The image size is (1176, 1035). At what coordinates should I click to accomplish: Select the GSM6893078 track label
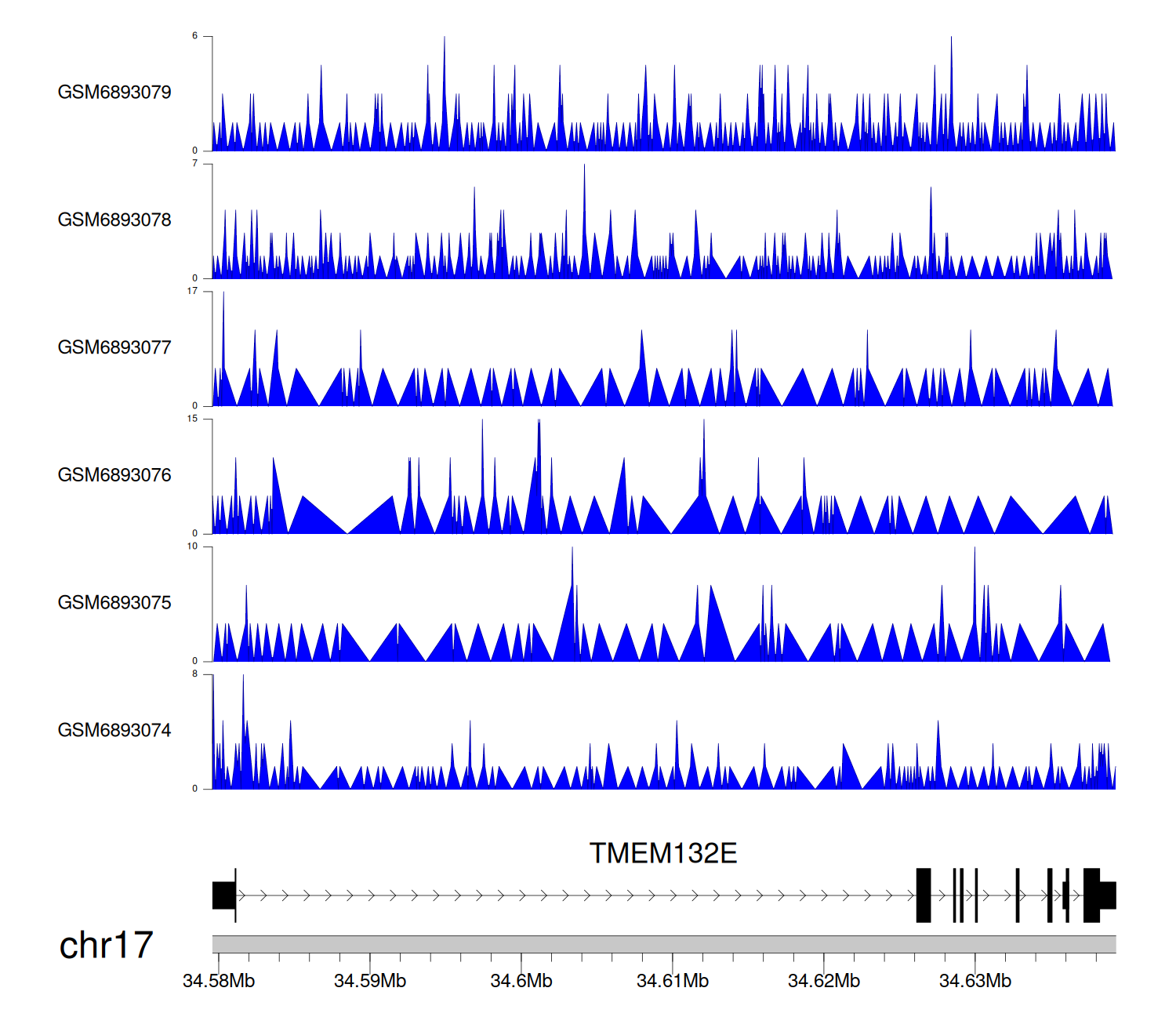114,220
